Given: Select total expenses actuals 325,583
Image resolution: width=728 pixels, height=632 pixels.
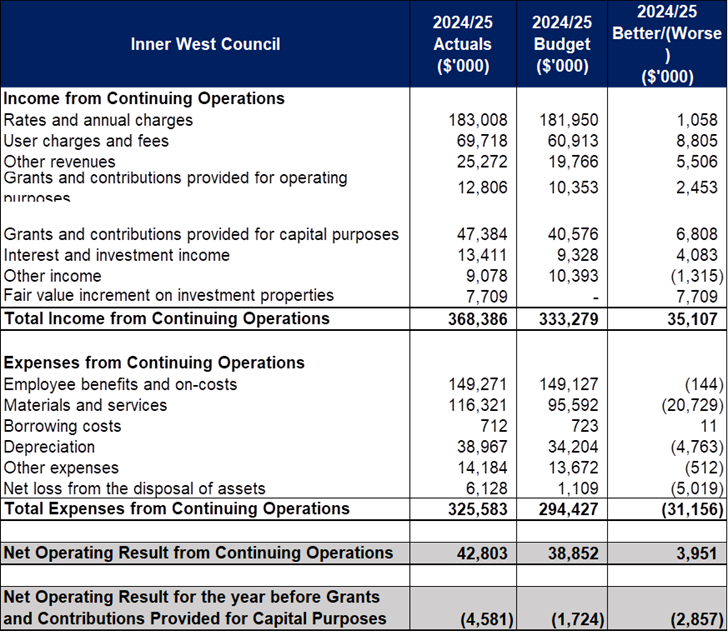Looking at the screenshot, I should point(478,509).
